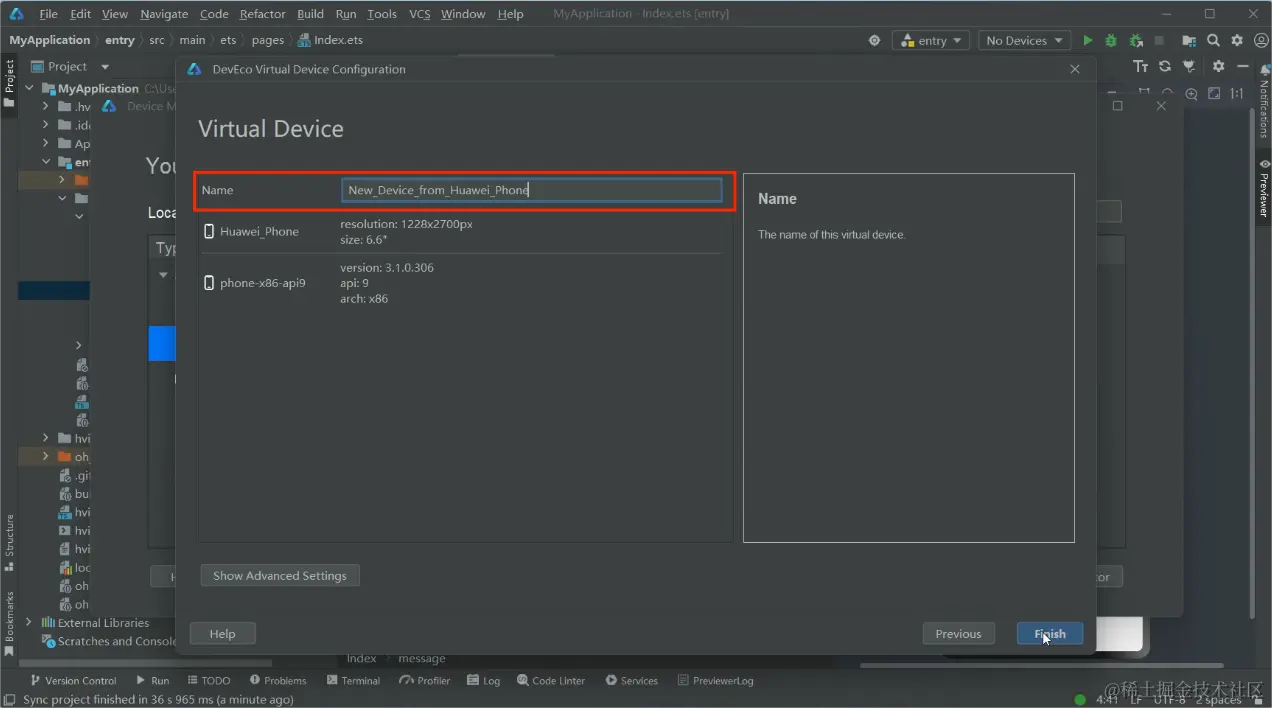Collapse the MyApplication tree root
The width and height of the screenshot is (1272, 708).
tap(30, 88)
